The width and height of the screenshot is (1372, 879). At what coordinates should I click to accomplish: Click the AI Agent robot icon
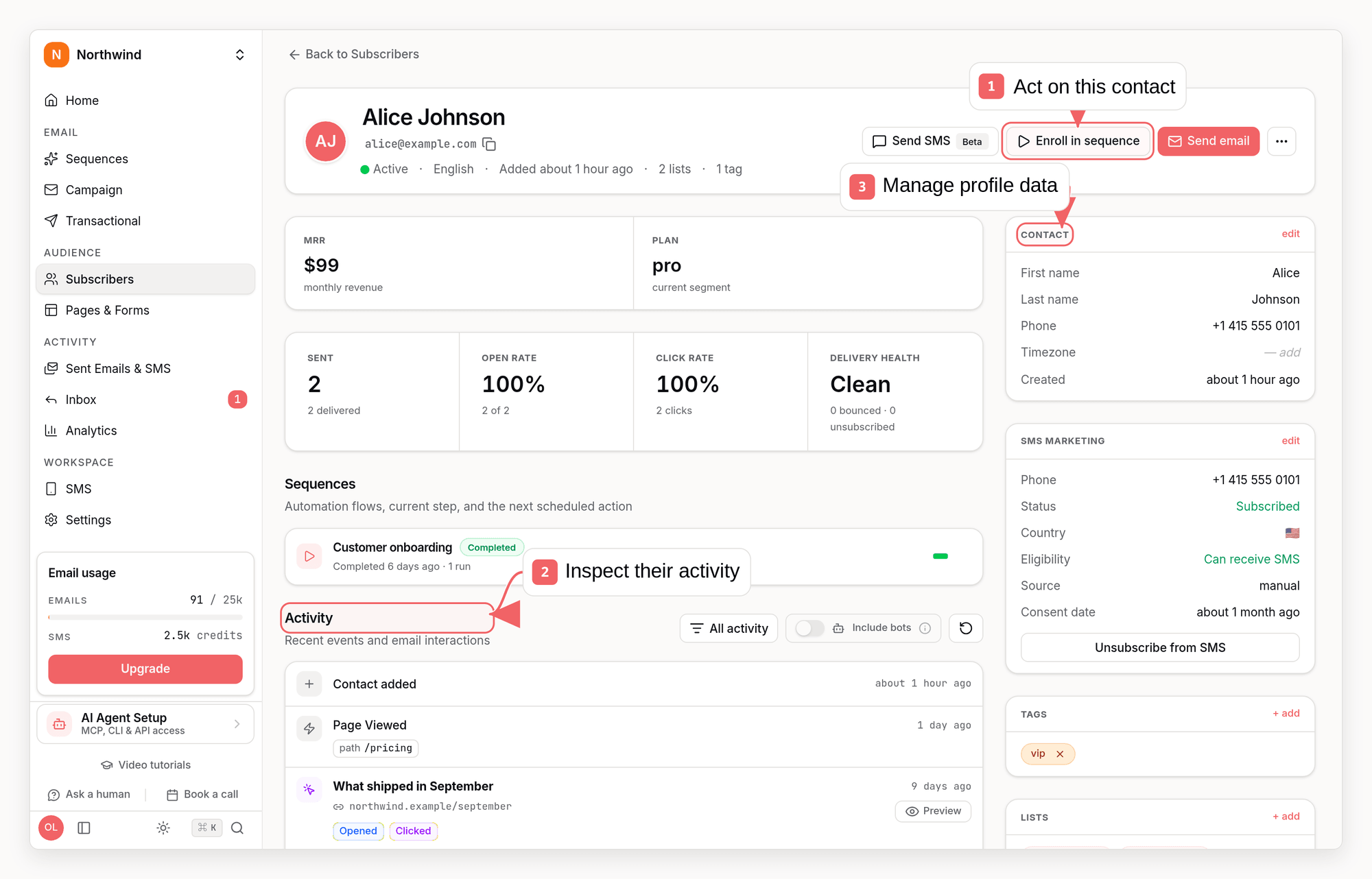pos(60,724)
